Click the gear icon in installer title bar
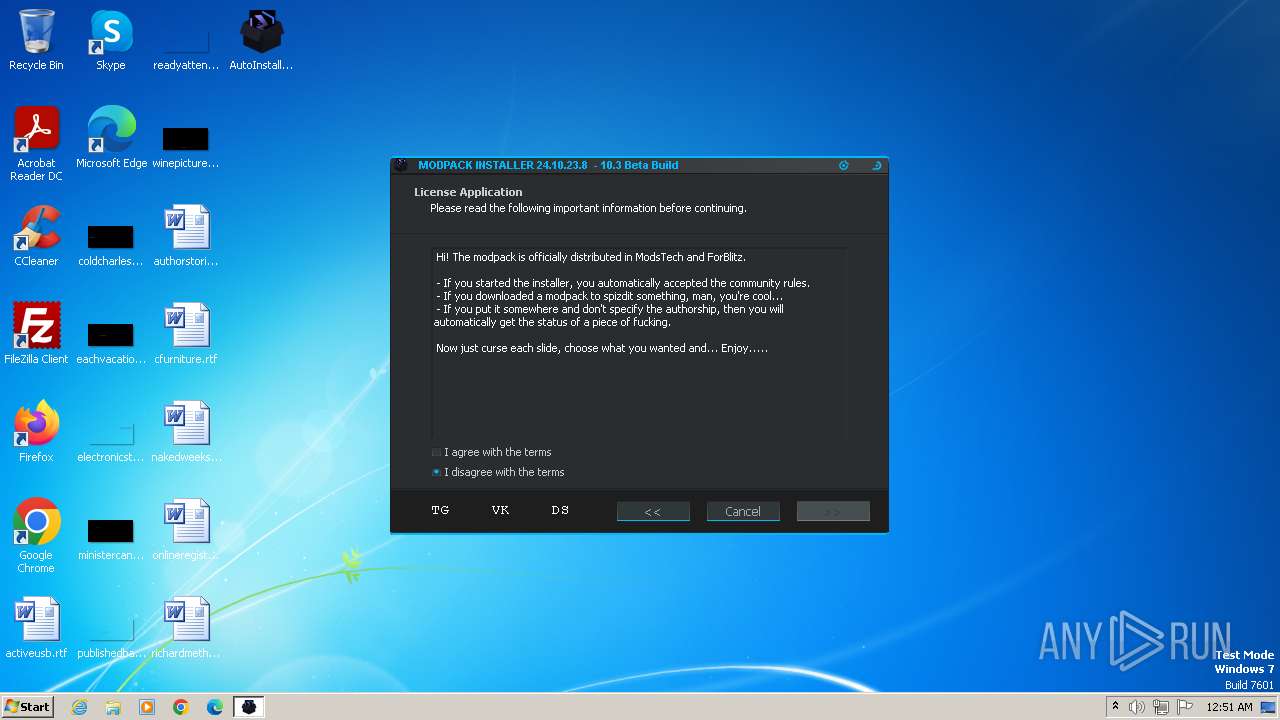 pyautogui.click(x=844, y=165)
